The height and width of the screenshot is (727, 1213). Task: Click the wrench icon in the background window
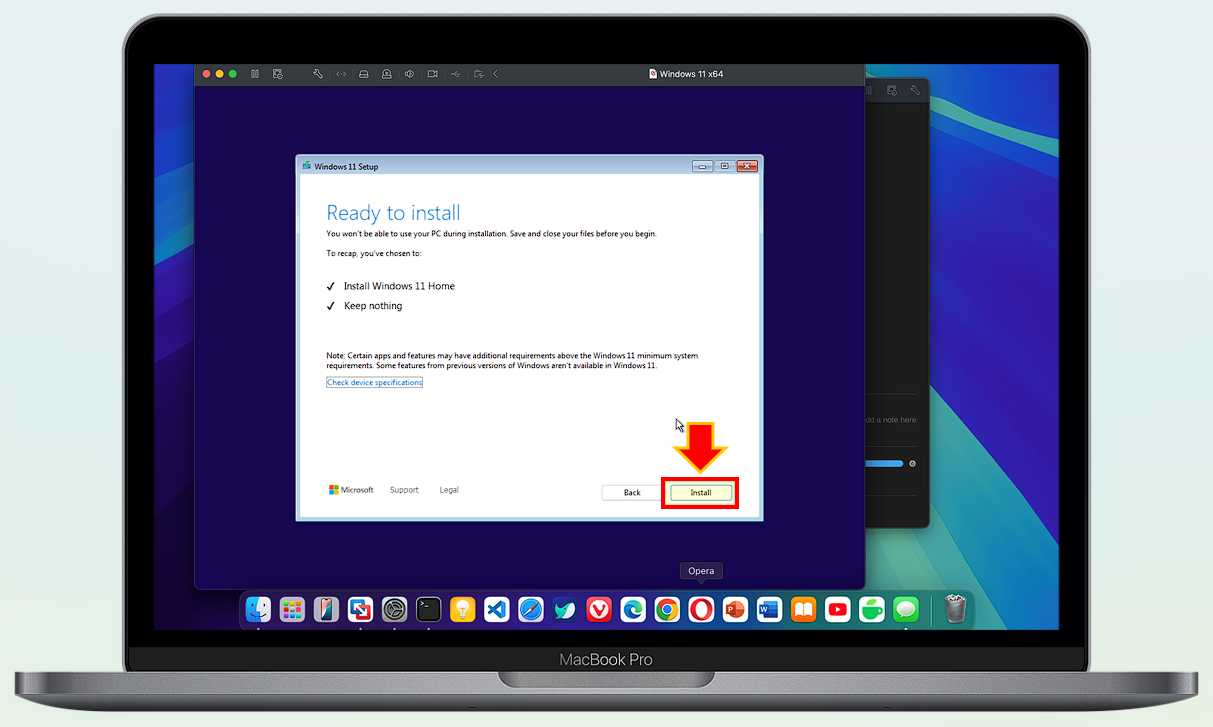click(914, 90)
